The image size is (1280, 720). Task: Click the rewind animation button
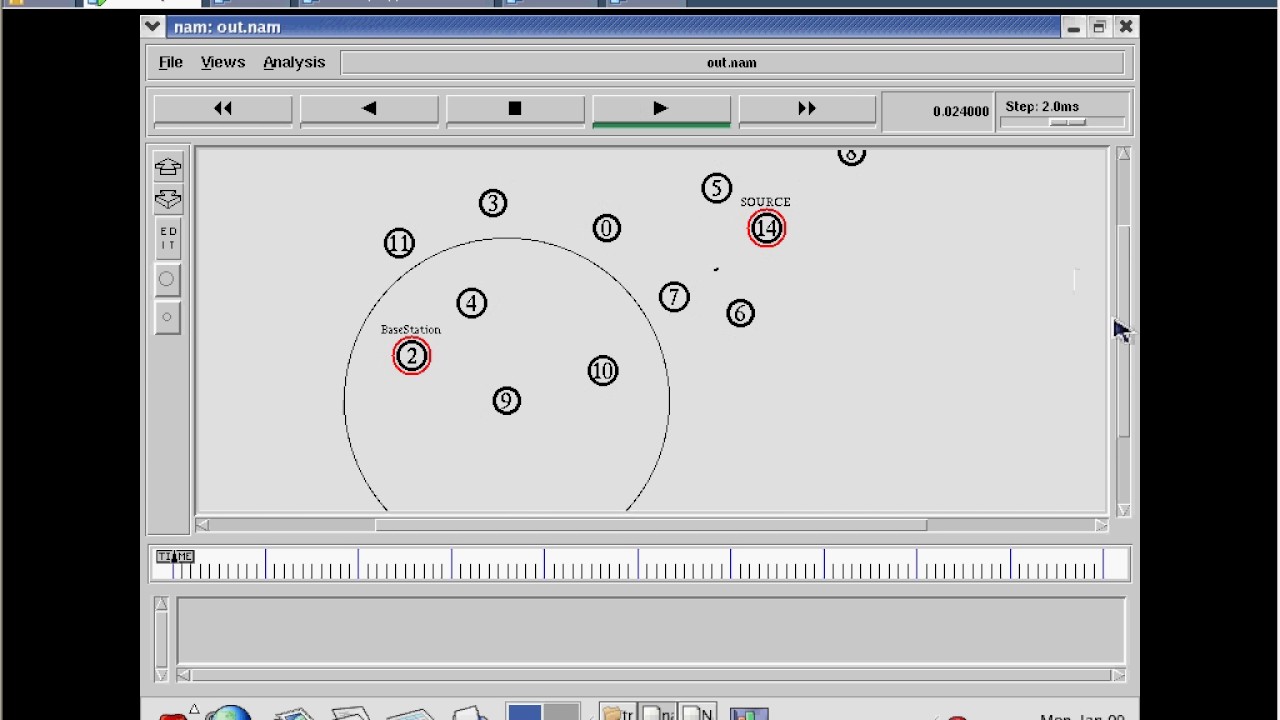coord(223,109)
